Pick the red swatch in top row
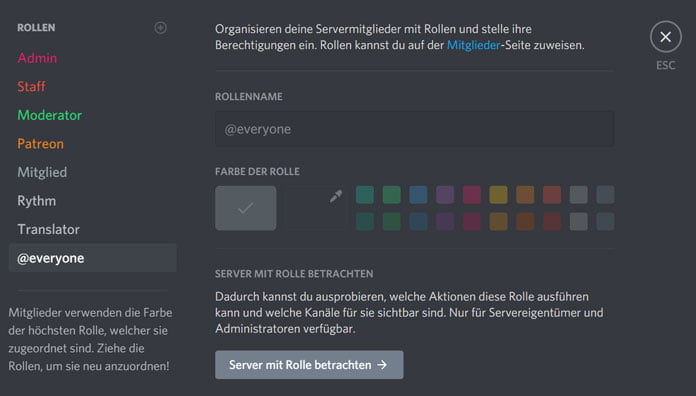 pyautogui.click(x=552, y=195)
